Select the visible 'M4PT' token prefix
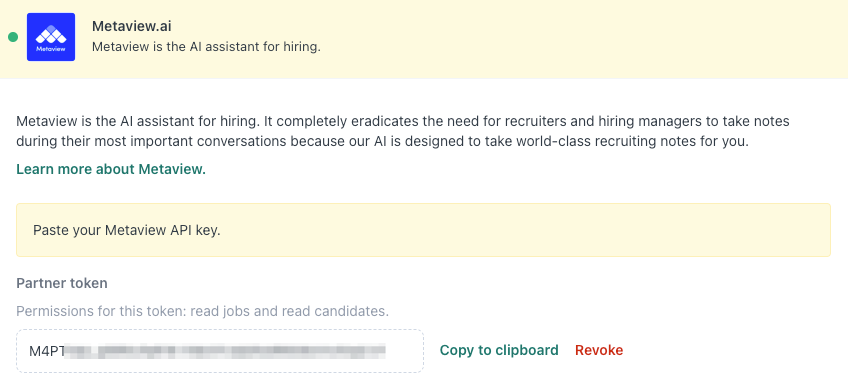This screenshot has width=848, height=382. pos(47,351)
